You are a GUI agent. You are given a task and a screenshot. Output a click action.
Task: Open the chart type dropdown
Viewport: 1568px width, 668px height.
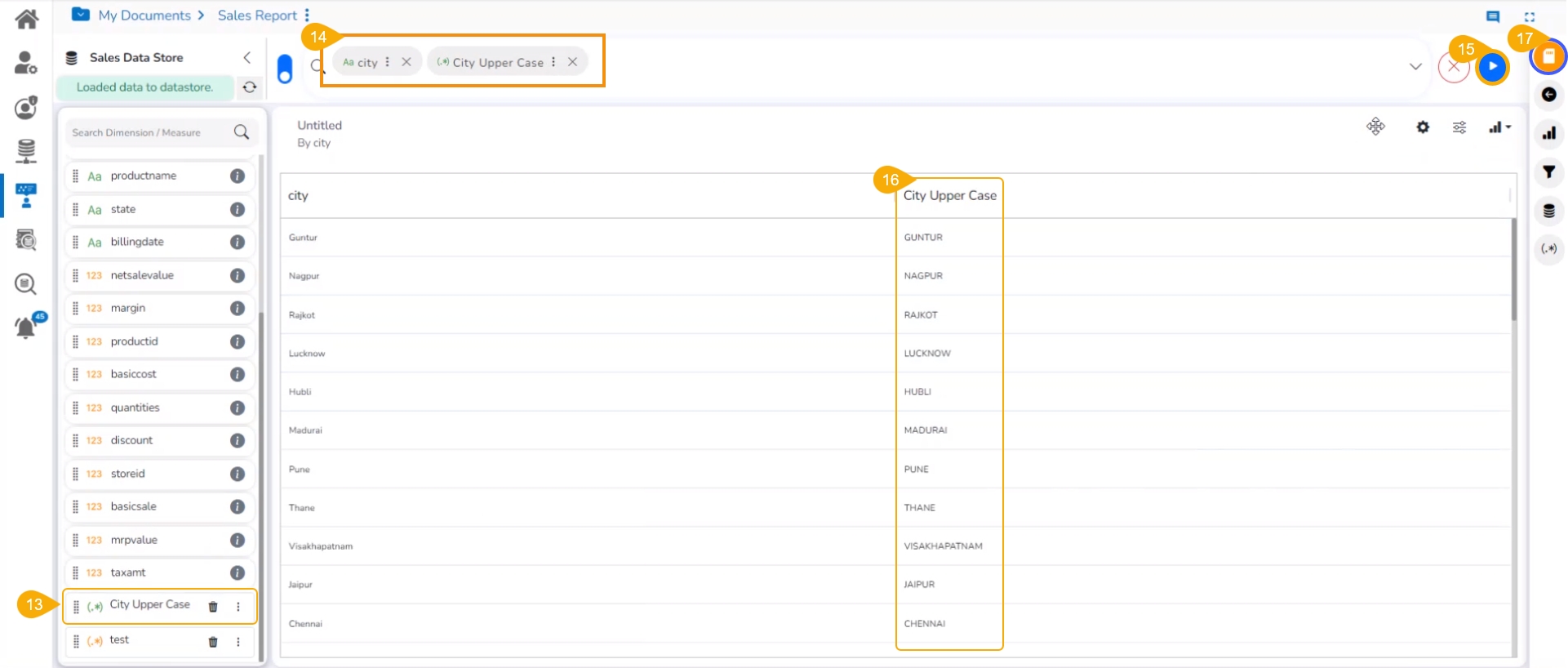coord(1499,127)
